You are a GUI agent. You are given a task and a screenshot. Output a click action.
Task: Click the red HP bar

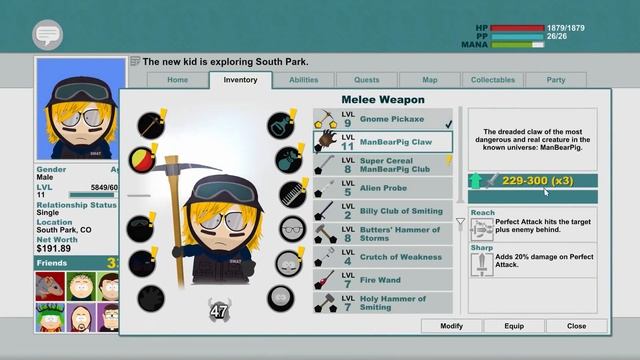(517, 28)
